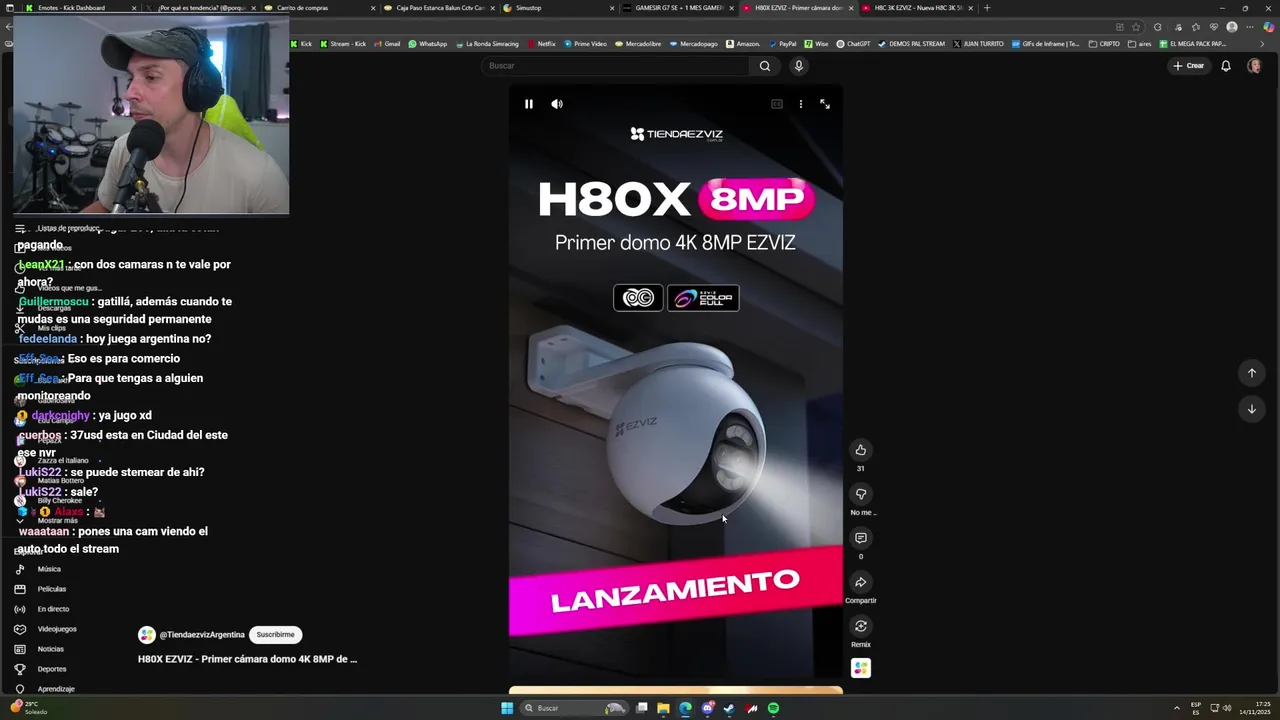
Task: Open the @TiendaezvizArgentina channel link
Action: coord(202,635)
